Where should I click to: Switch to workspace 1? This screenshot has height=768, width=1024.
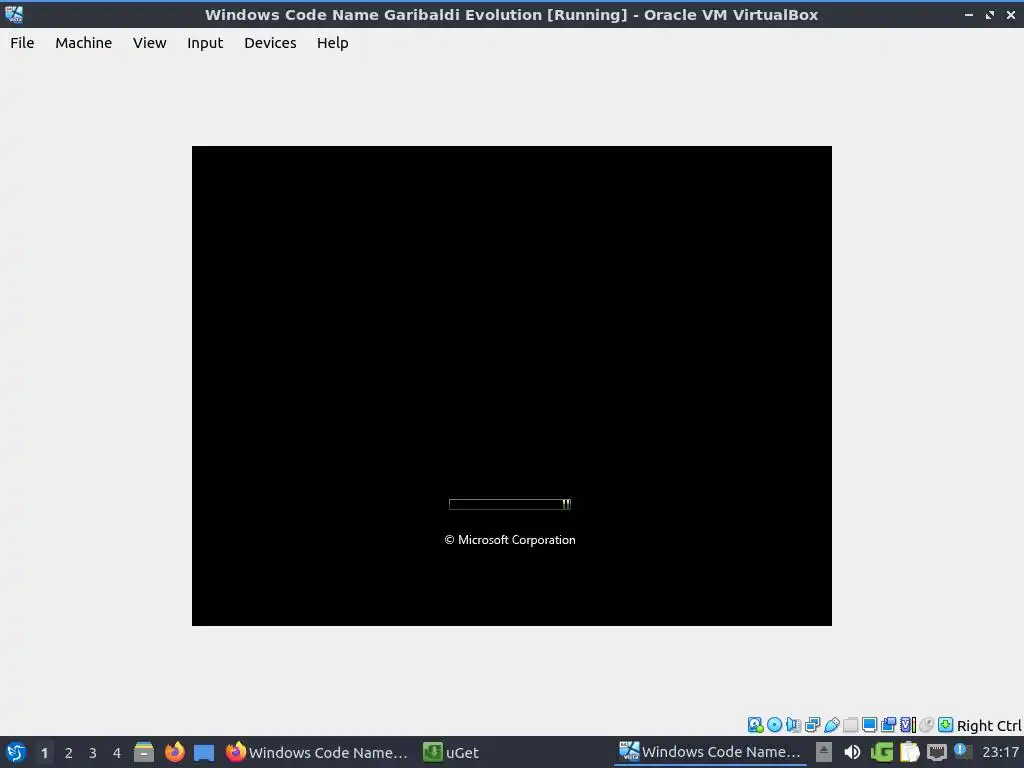pyautogui.click(x=44, y=753)
